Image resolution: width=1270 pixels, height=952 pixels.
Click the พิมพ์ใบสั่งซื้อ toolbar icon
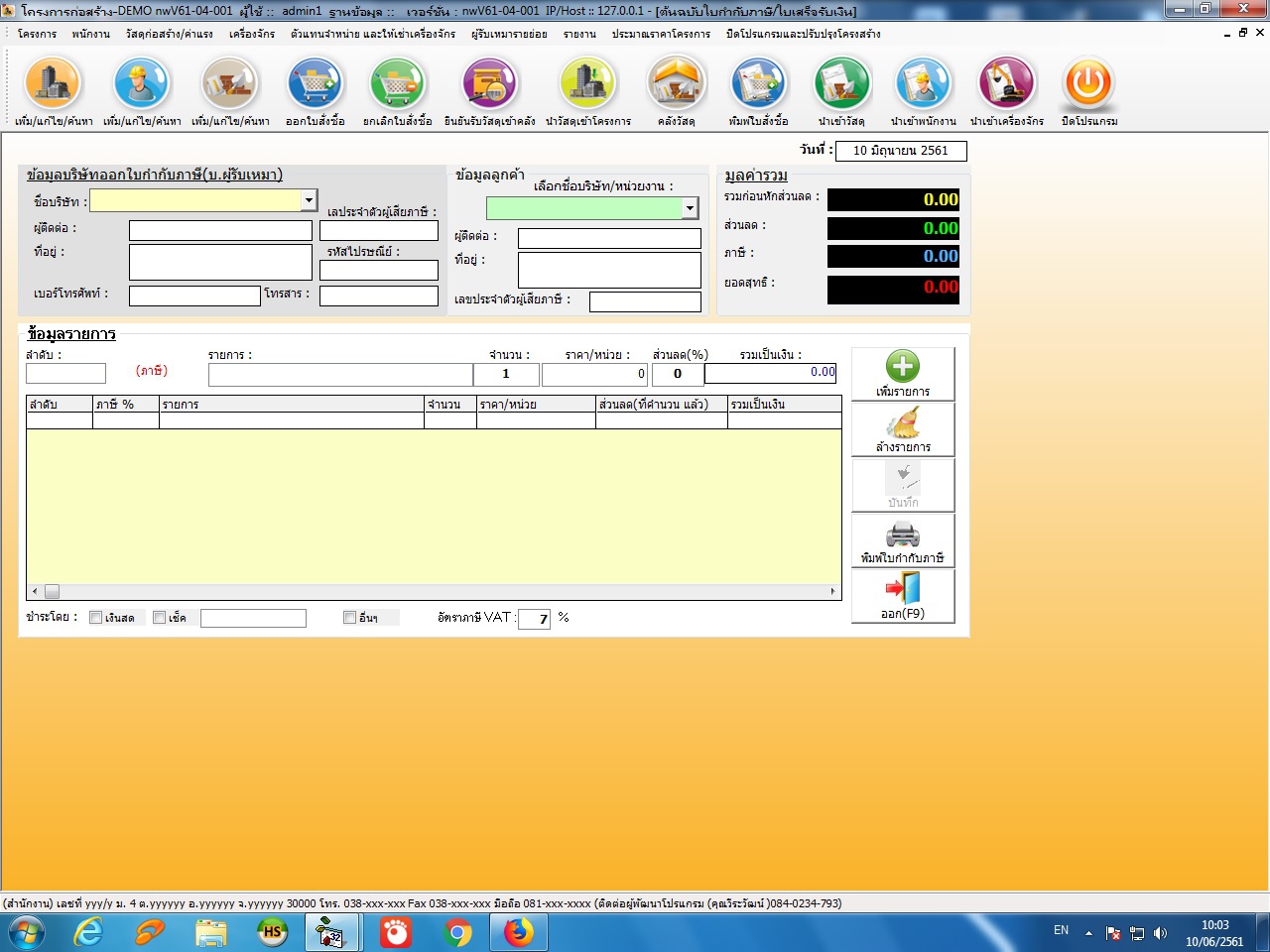point(758,85)
